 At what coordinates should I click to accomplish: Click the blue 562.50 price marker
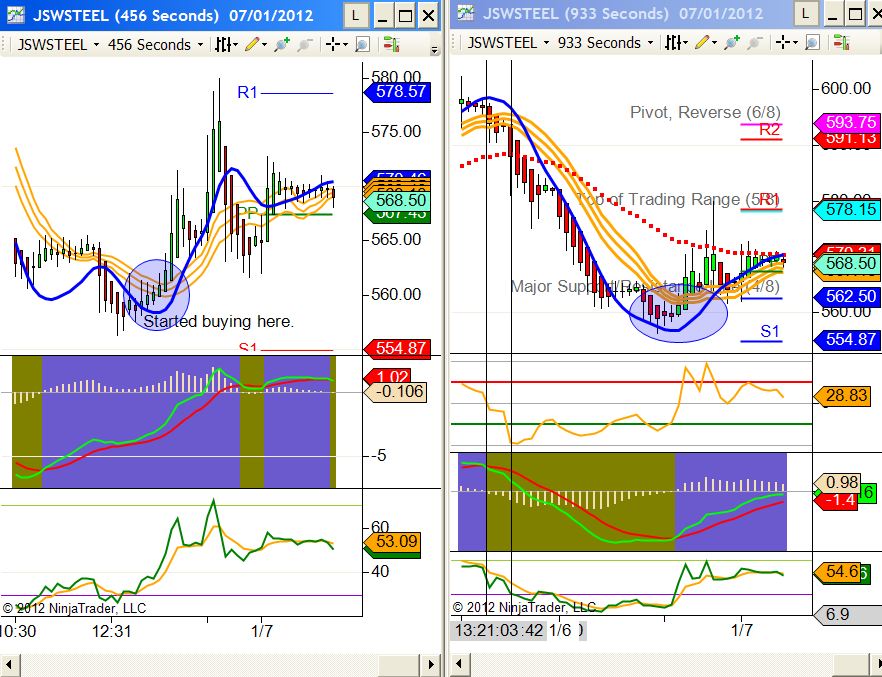pyautogui.click(x=848, y=296)
